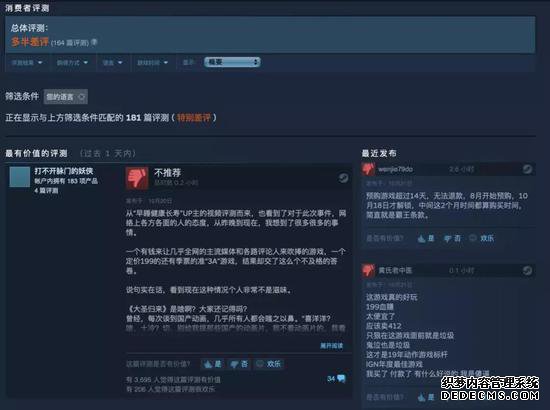Click the help icon beside the 194 篇评测 count
The width and height of the screenshot is (550, 410).
click(94, 42)
